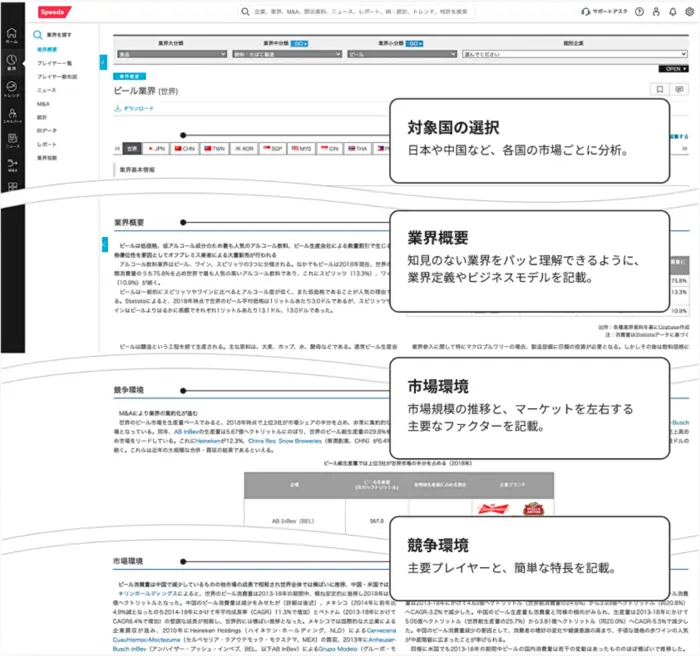This screenshot has height=656, width=700.
Task: Open the AB InBev link in 競争環境 text
Action: (186, 431)
